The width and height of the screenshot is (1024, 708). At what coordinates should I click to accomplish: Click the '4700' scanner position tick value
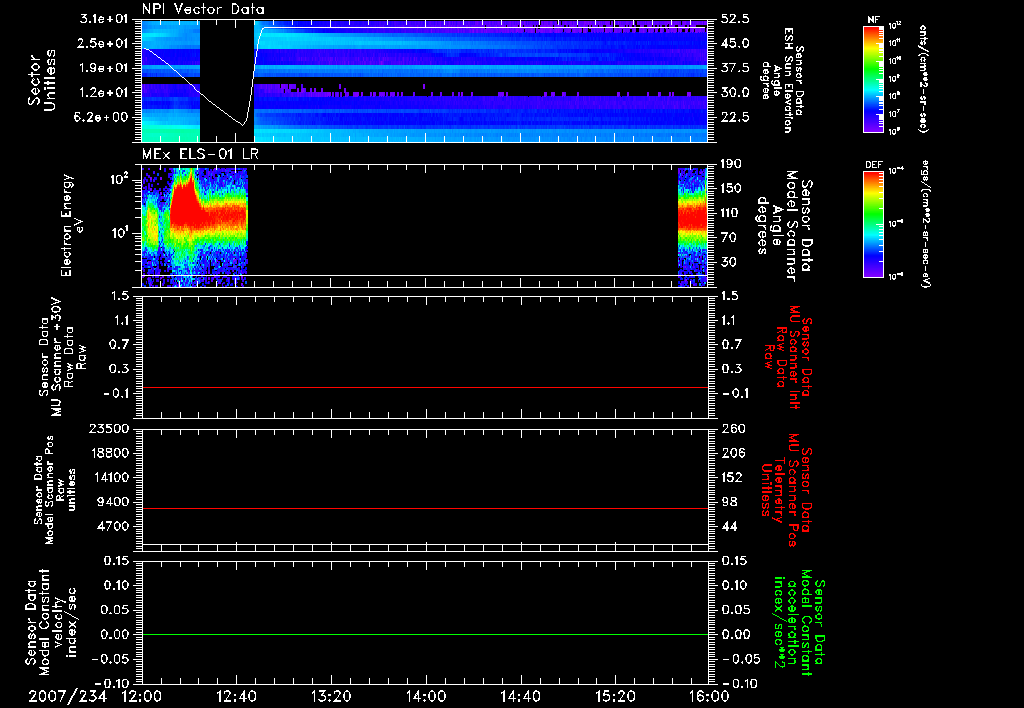(114, 526)
